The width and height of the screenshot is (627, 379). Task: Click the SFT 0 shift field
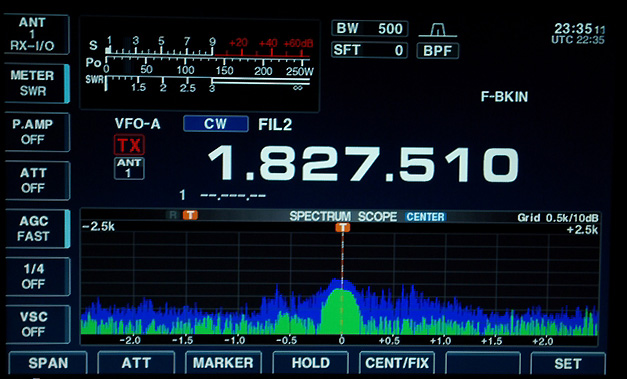click(369, 50)
